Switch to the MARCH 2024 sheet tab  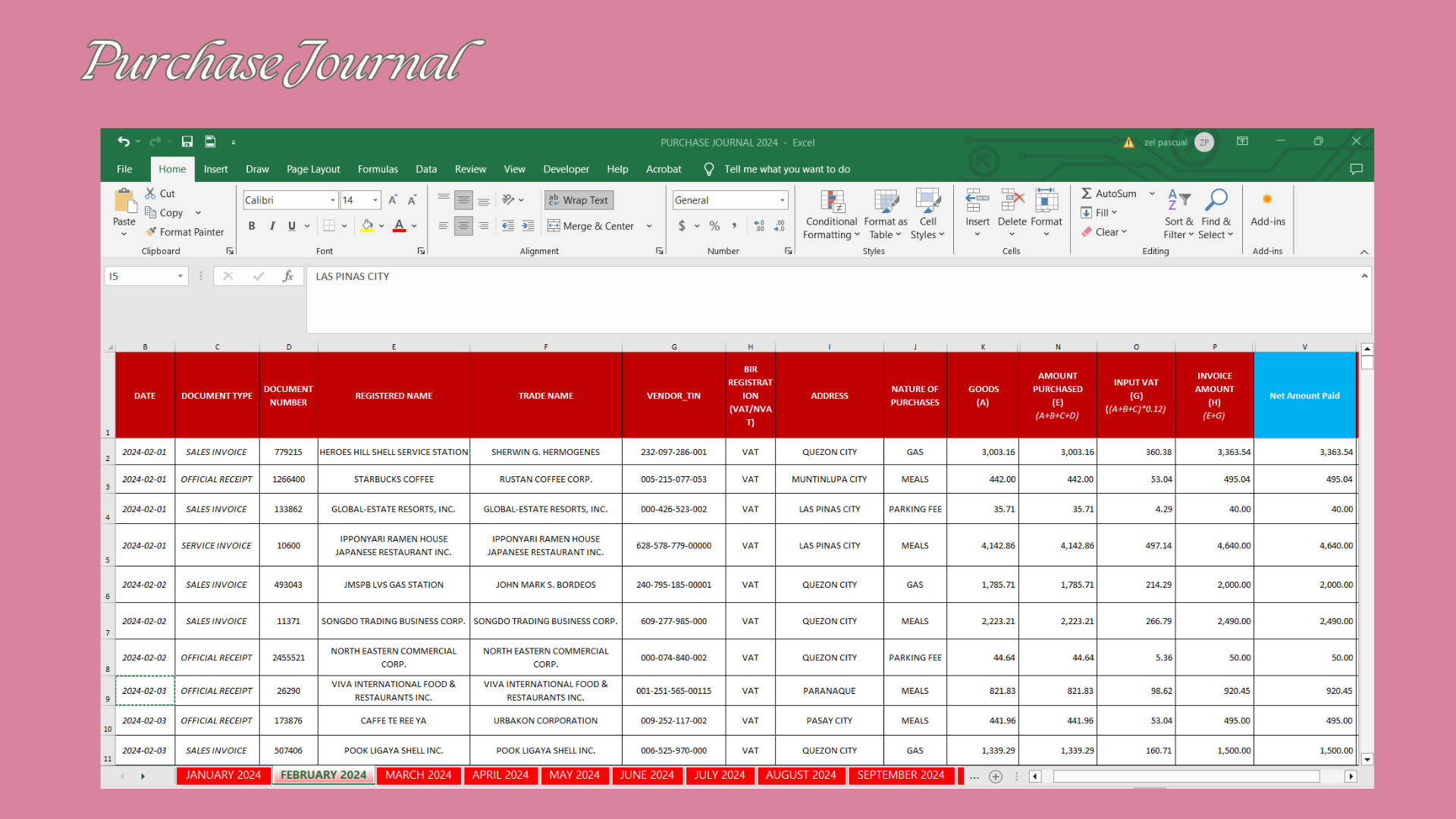click(418, 775)
